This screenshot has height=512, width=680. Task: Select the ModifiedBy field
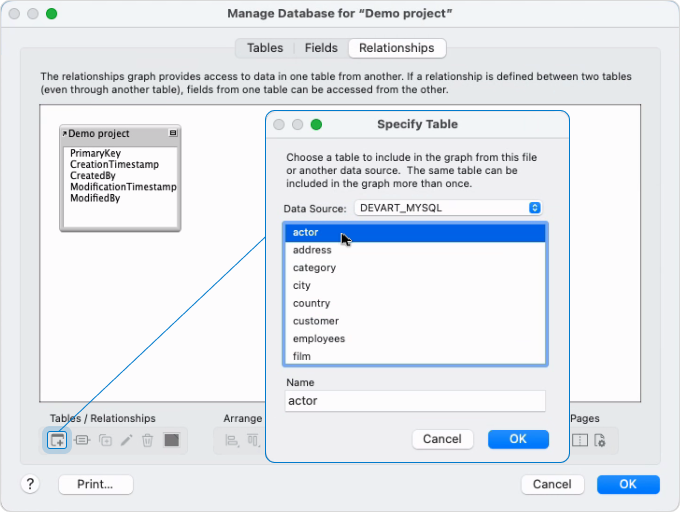coord(95,198)
